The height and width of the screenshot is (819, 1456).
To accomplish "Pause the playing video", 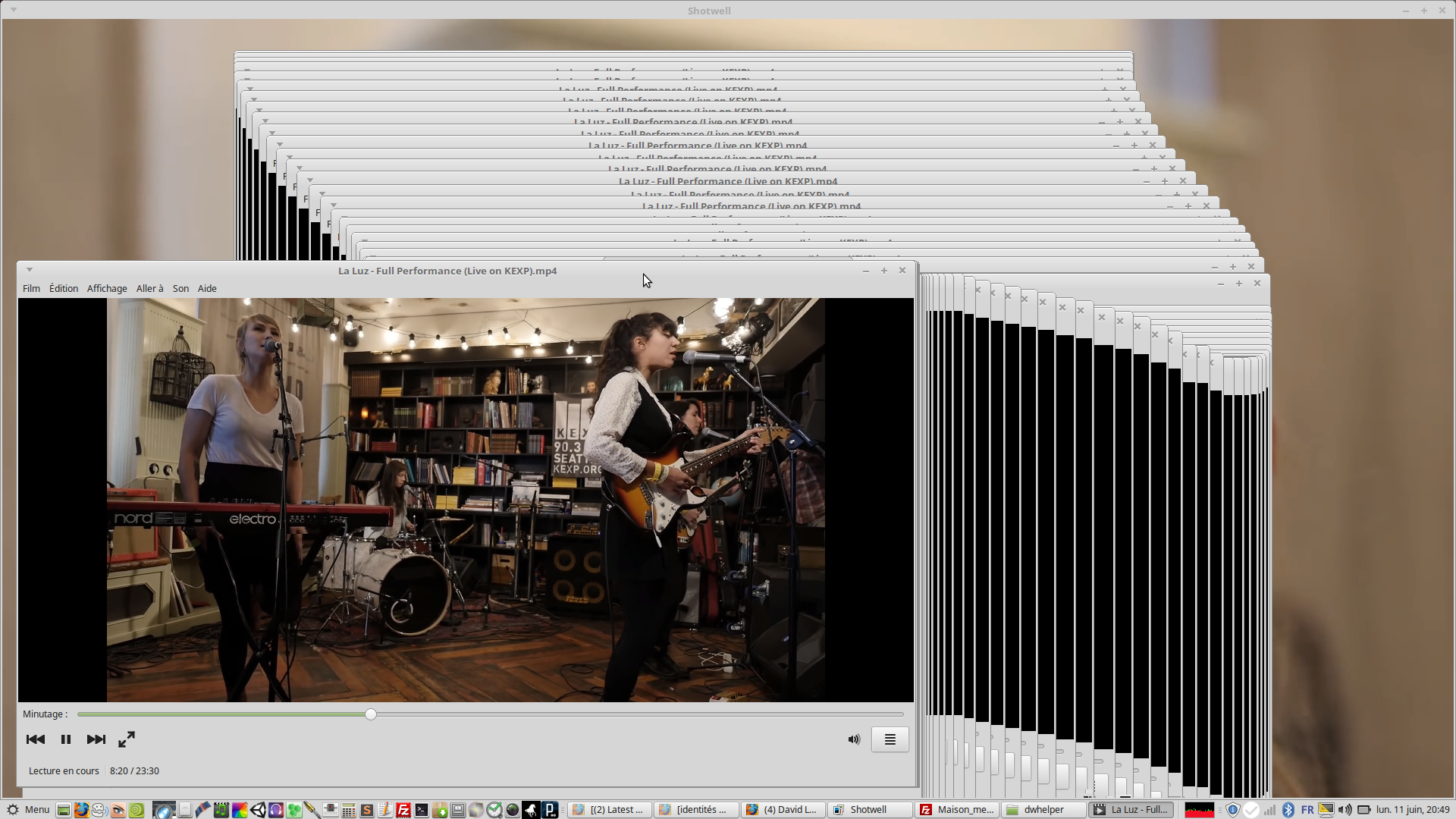I will point(66,739).
